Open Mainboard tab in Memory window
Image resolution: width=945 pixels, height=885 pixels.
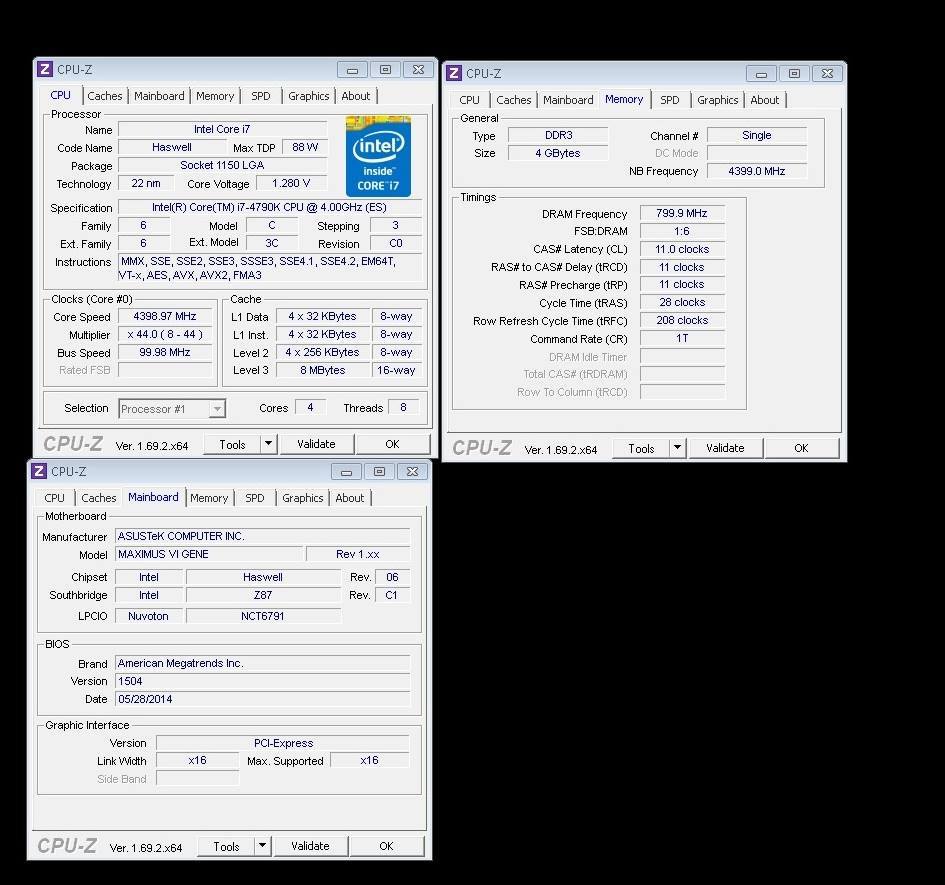(x=568, y=100)
